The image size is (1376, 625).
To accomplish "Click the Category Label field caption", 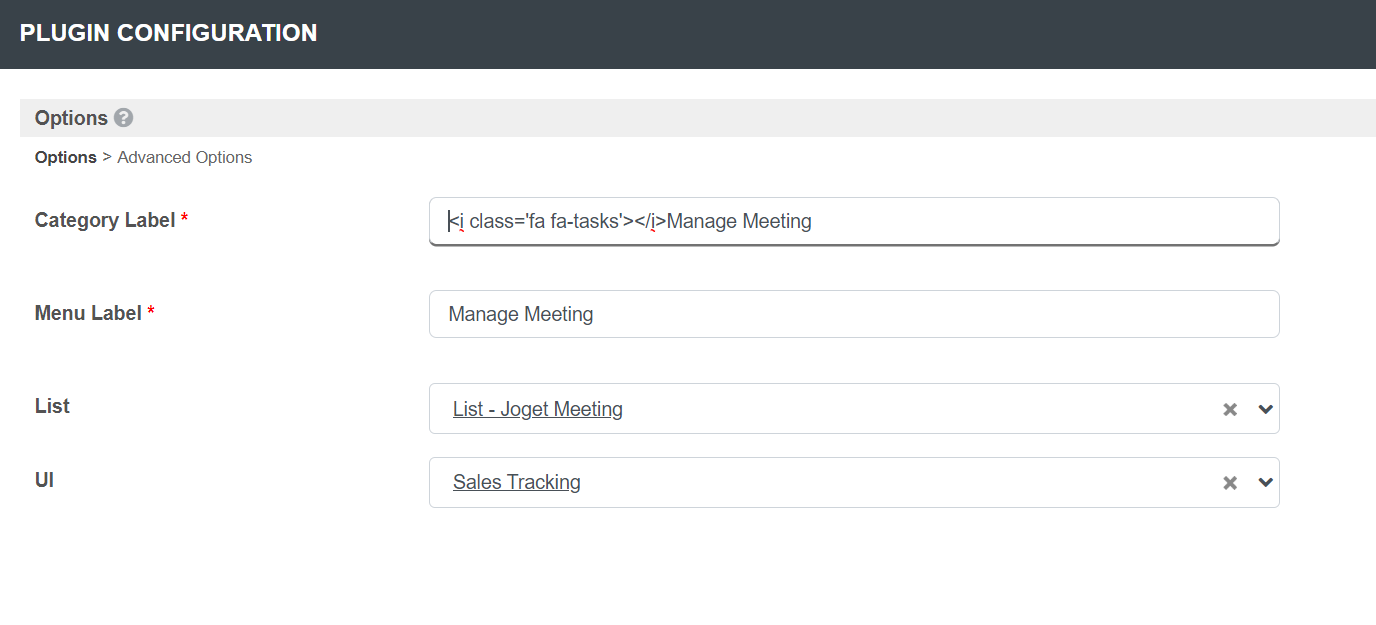I will tap(105, 220).
